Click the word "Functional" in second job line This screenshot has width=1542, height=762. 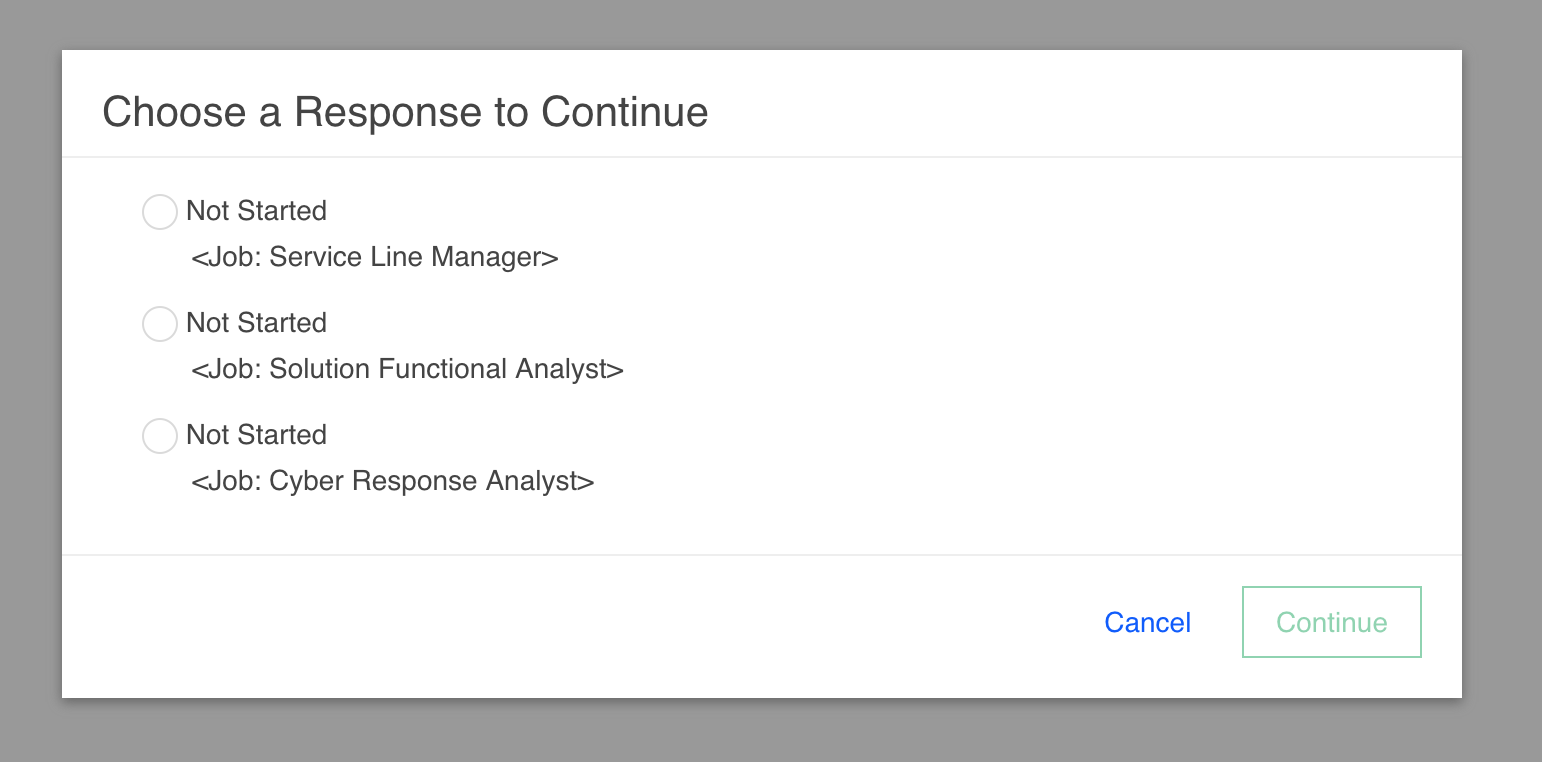[x=444, y=370]
